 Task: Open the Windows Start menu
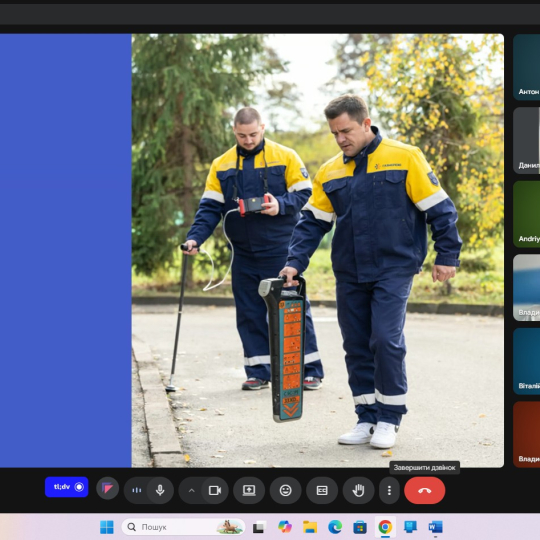[x=107, y=527]
